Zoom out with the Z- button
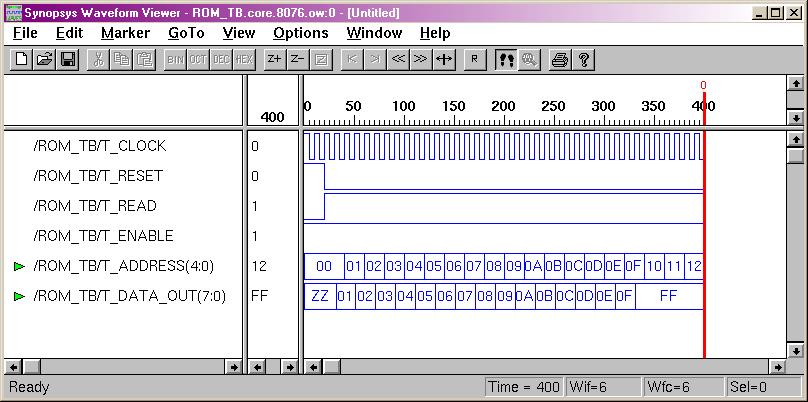Viewport: 808px width, 402px height. point(297,59)
